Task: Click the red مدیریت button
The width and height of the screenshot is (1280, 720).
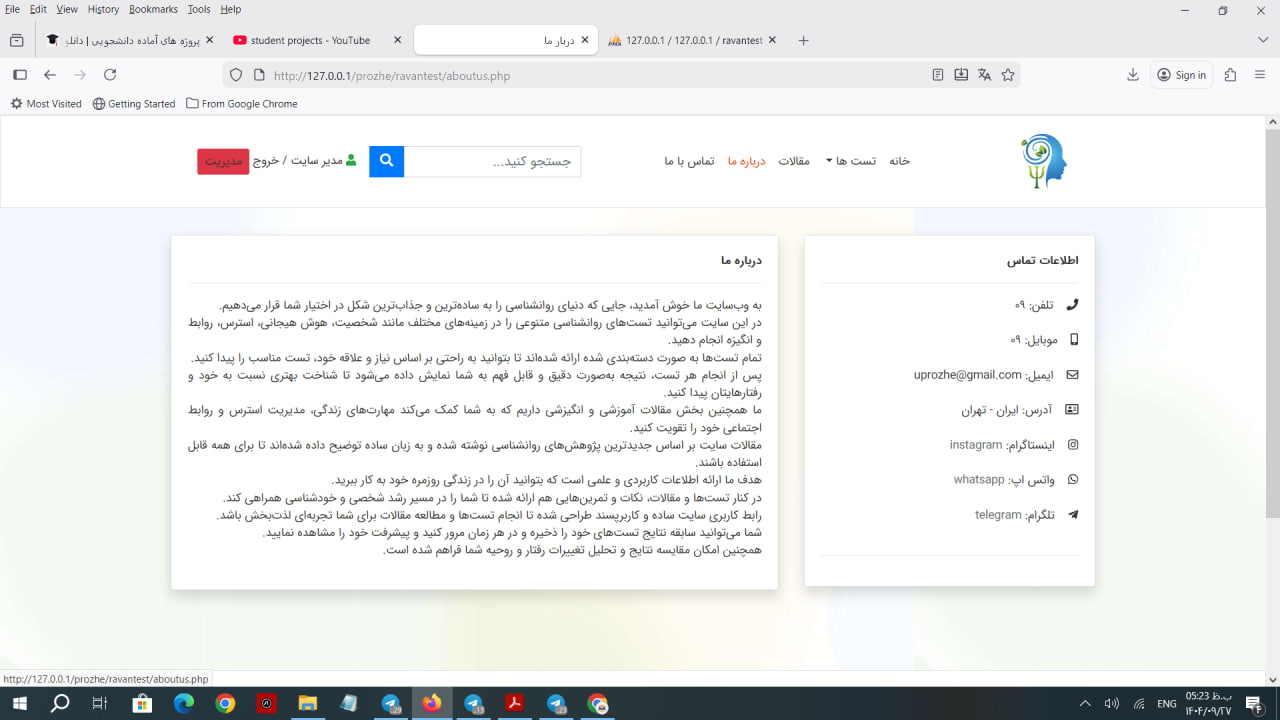Action: click(x=223, y=161)
